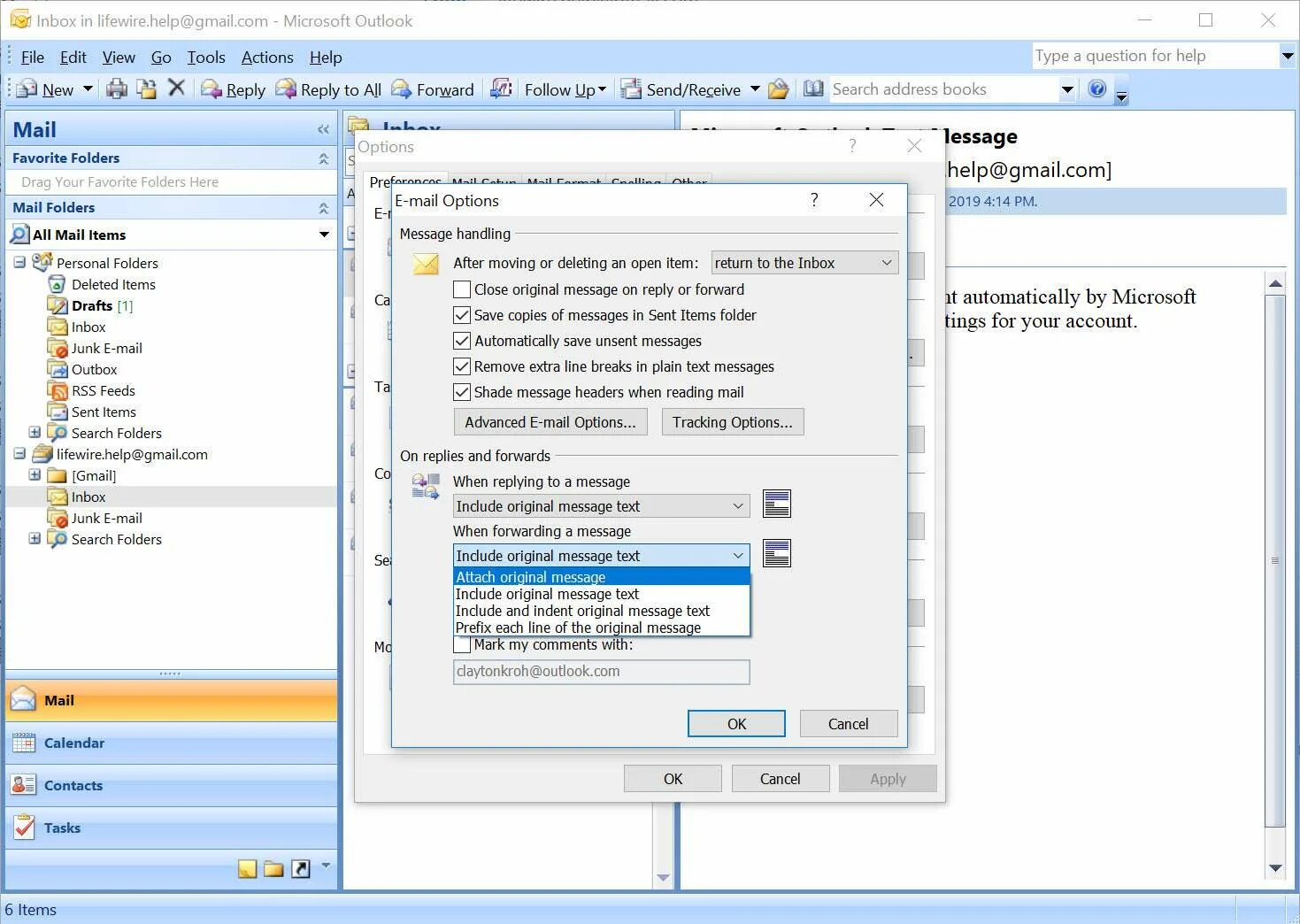Click Cancel in E-mail Options dialog
The height and width of the screenshot is (924, 1300).
coord(849,724)
